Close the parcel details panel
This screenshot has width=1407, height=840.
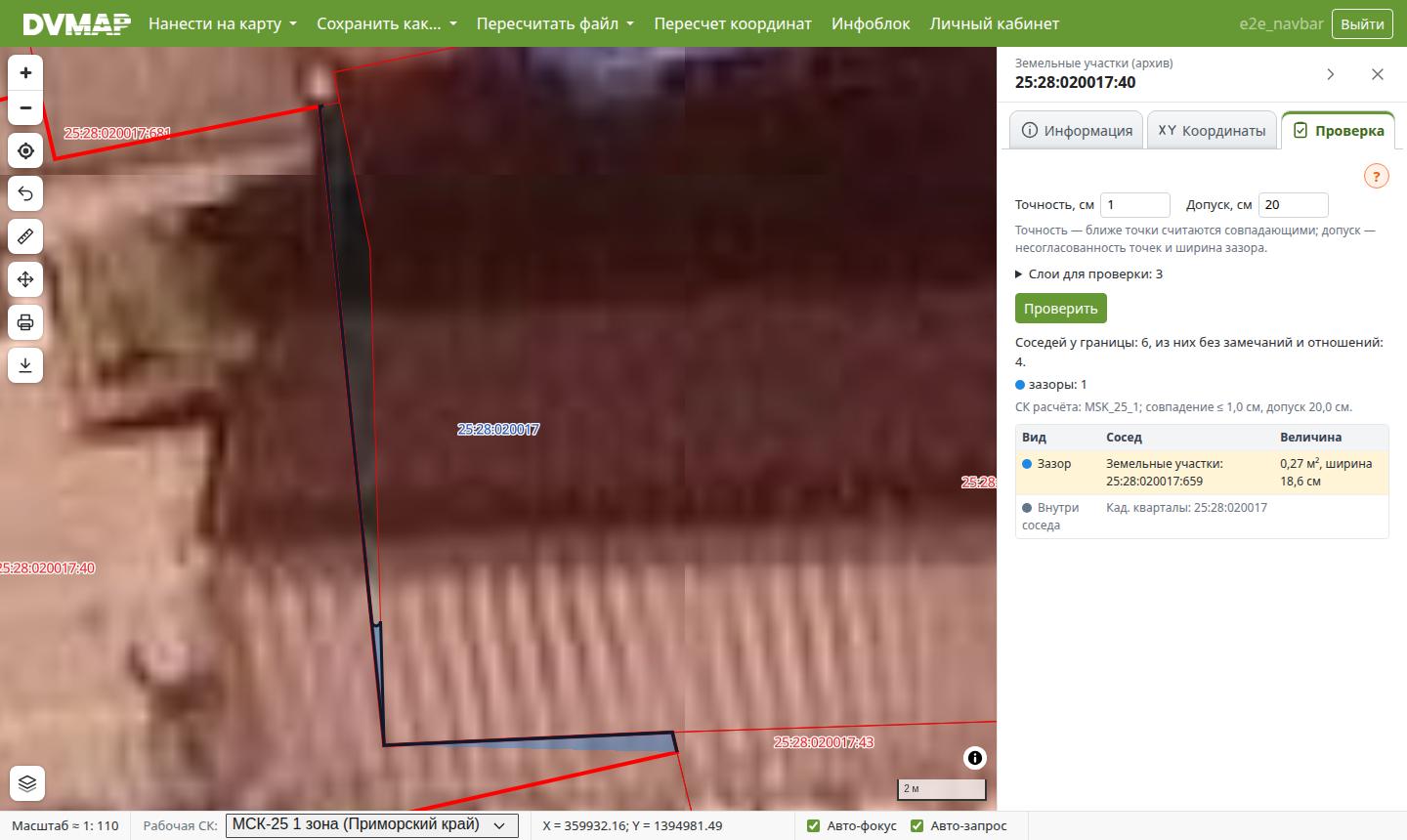click(x=1378, y=74)
